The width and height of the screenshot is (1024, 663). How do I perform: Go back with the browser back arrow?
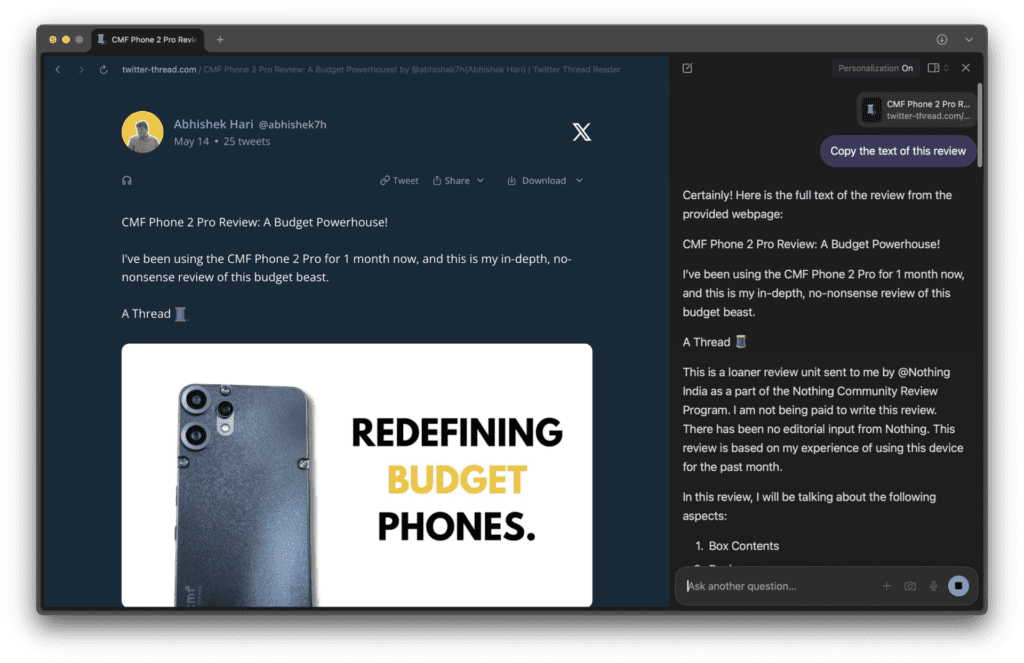[58, 69]
